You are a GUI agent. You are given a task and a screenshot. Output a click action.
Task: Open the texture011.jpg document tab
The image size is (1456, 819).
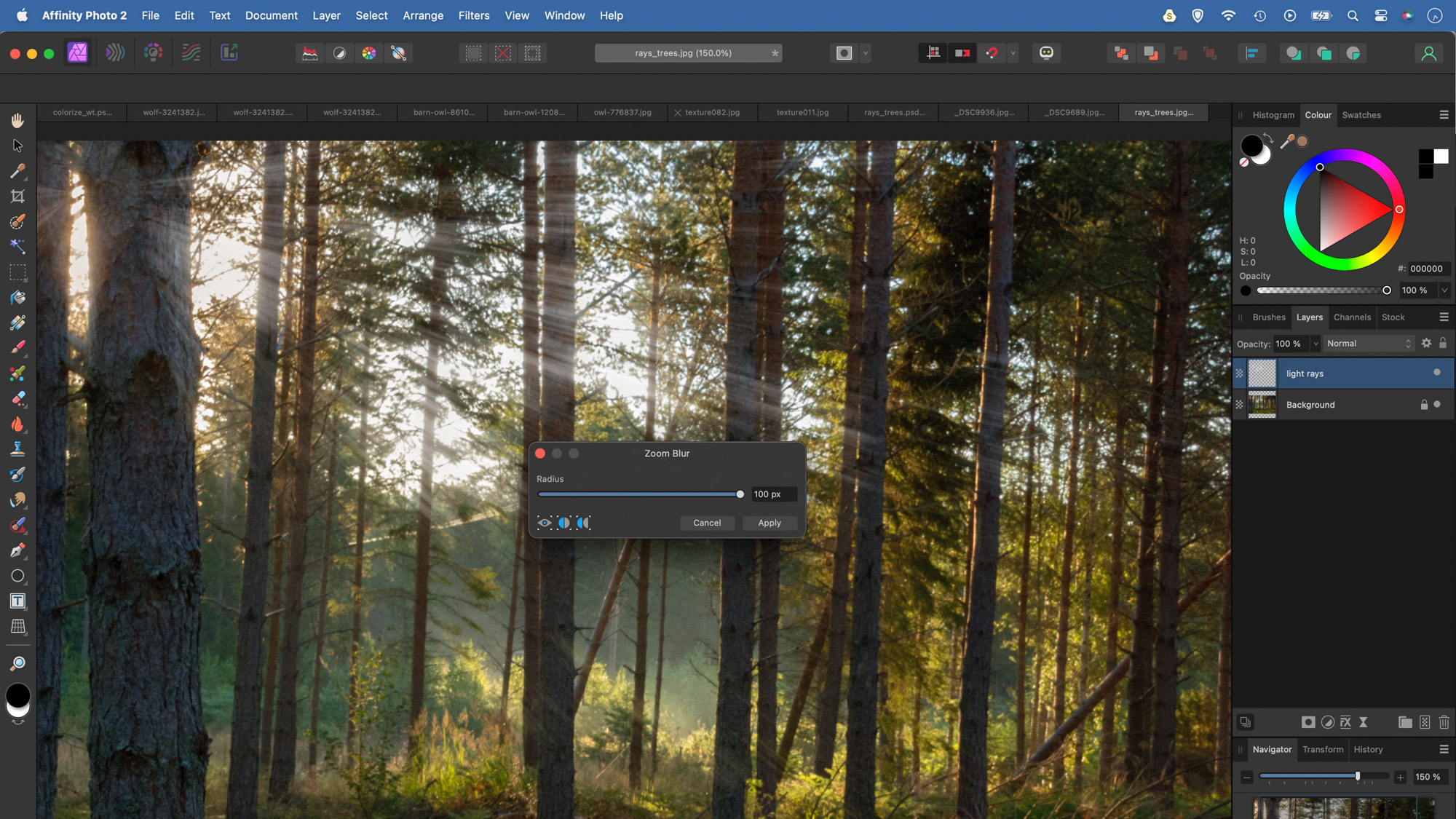tap(802, 112)
